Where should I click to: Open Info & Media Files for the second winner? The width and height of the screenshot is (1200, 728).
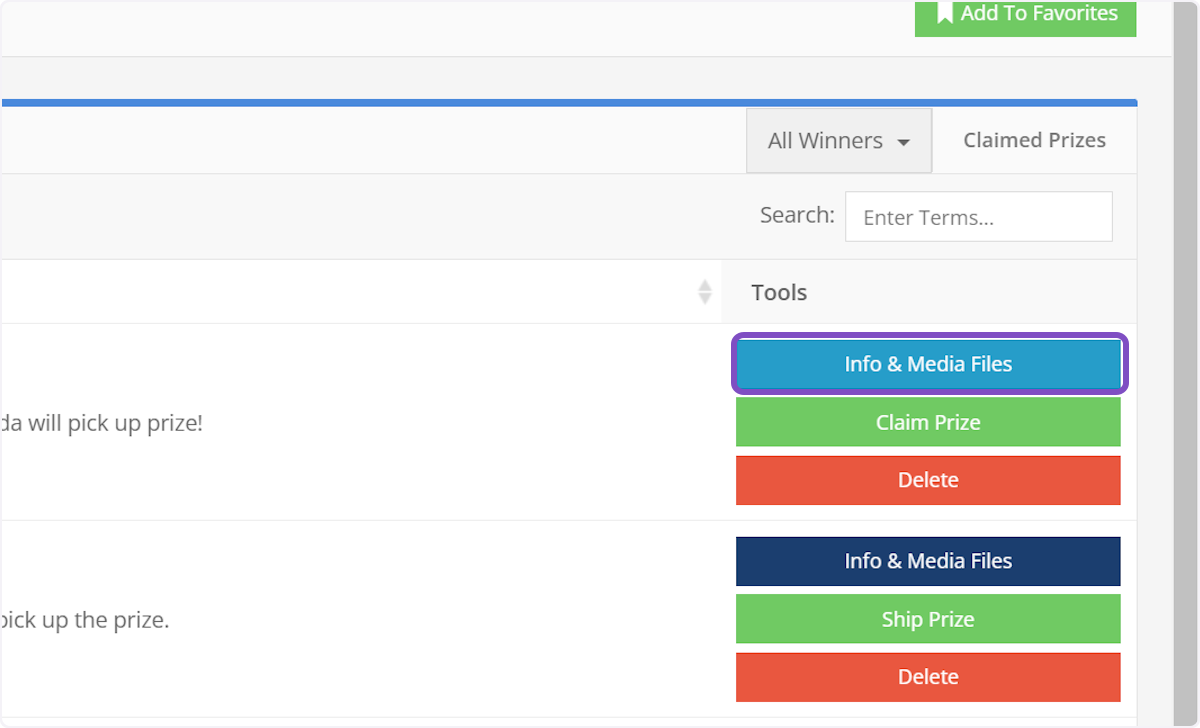pyautogui.click(x=928, y=561)
